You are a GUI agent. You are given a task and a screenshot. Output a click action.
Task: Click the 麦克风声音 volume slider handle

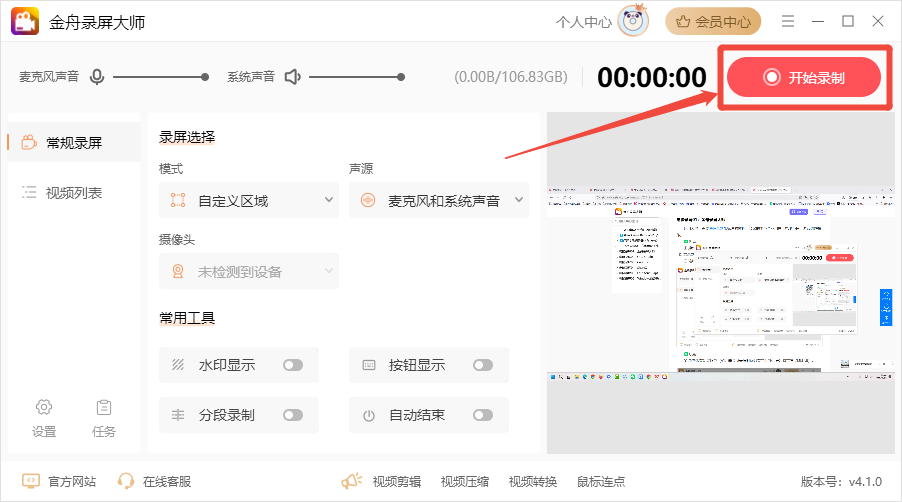point(205,76)
